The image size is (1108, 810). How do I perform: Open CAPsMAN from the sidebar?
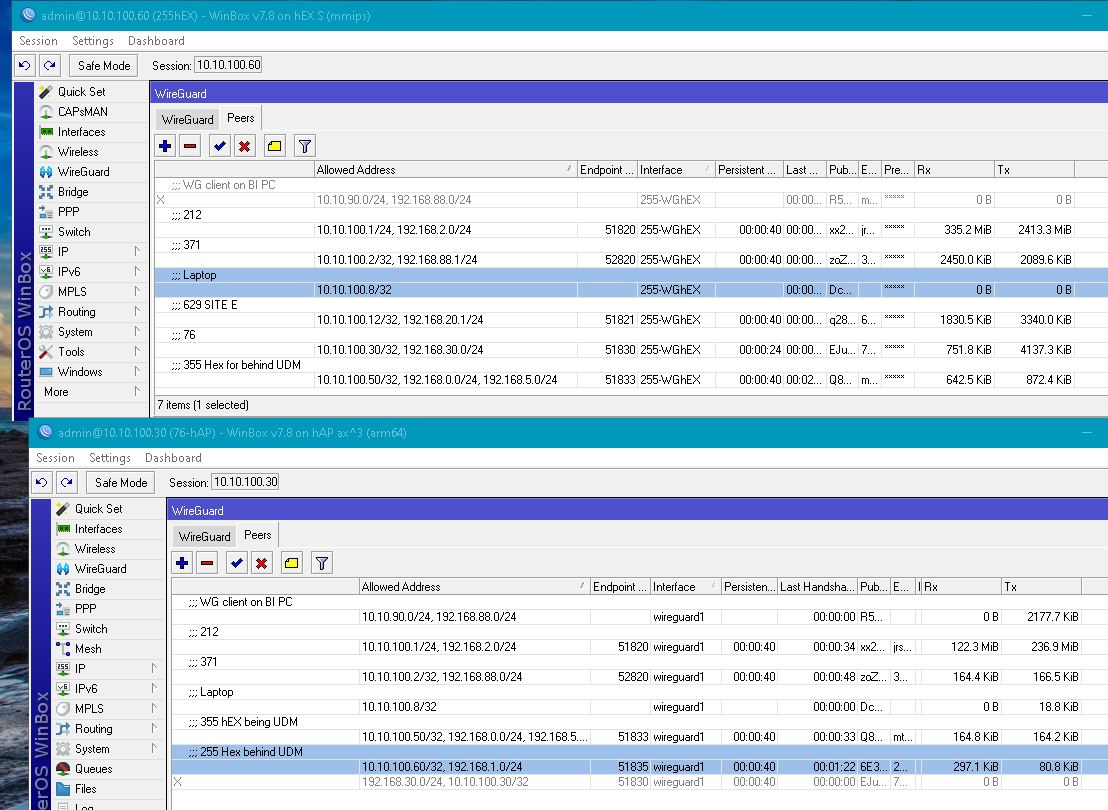click(x=82, y=112)
